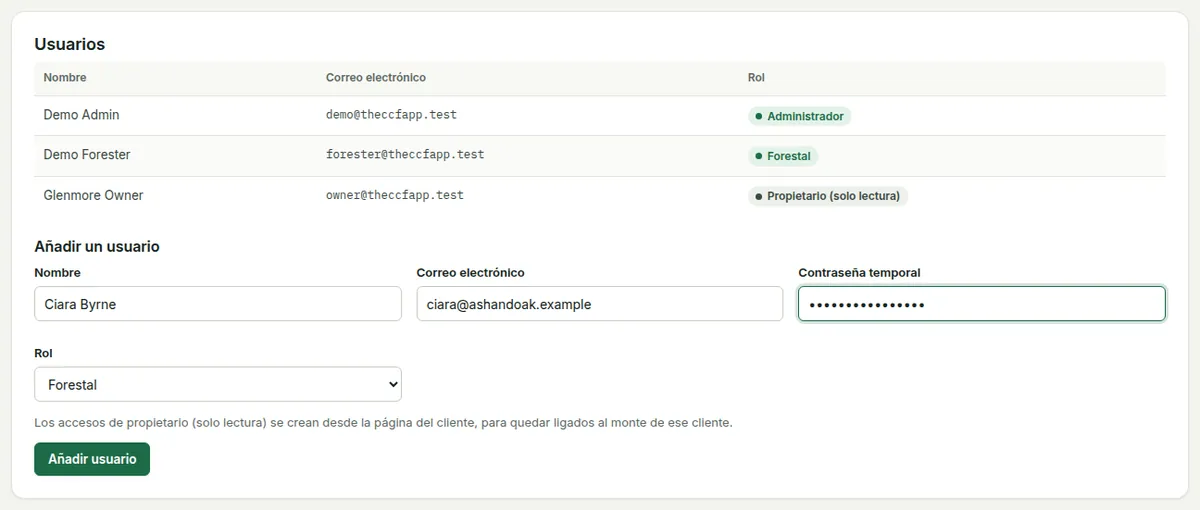Click the Propietario (solo lectura) badge
The width and height of the screenshot is (1200, 510).
pos(827,196)
